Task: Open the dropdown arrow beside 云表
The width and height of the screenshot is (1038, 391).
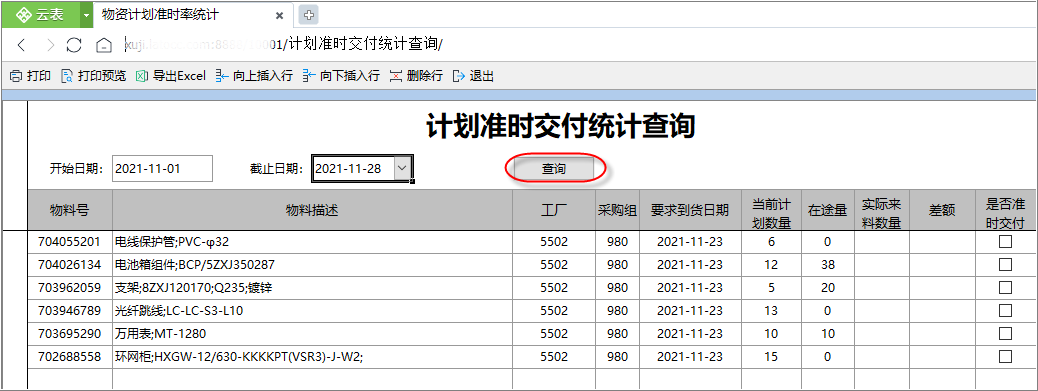Action: (x=86, y=15)
